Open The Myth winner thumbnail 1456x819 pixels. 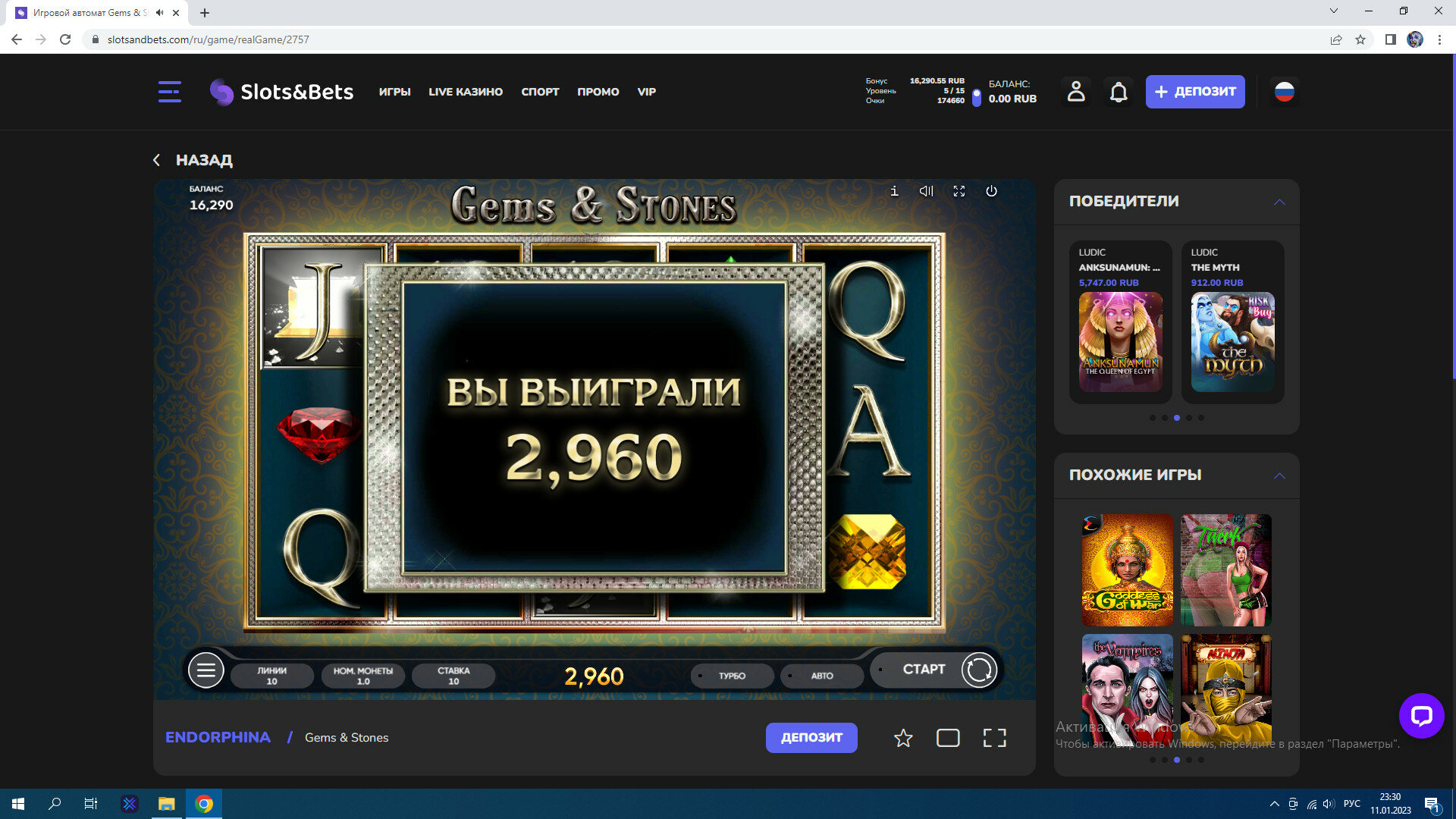[x=1232, y=342]
